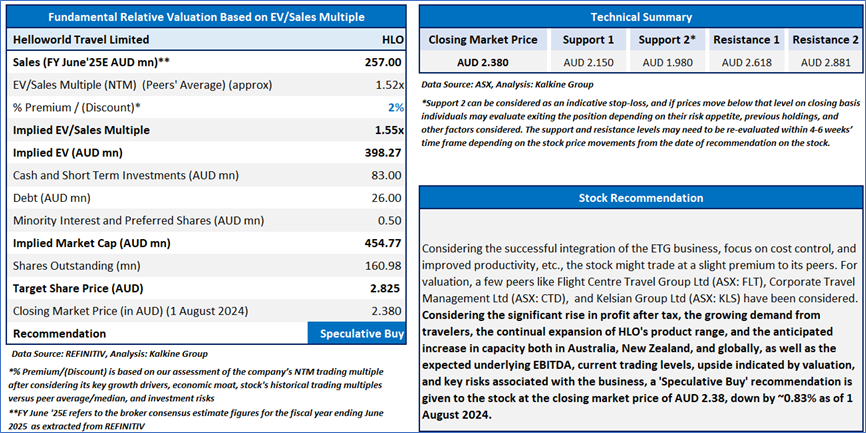Click the Resistance 2 value AUD 2.881
Screen dimensions: 866x433
tap(825, 62)
